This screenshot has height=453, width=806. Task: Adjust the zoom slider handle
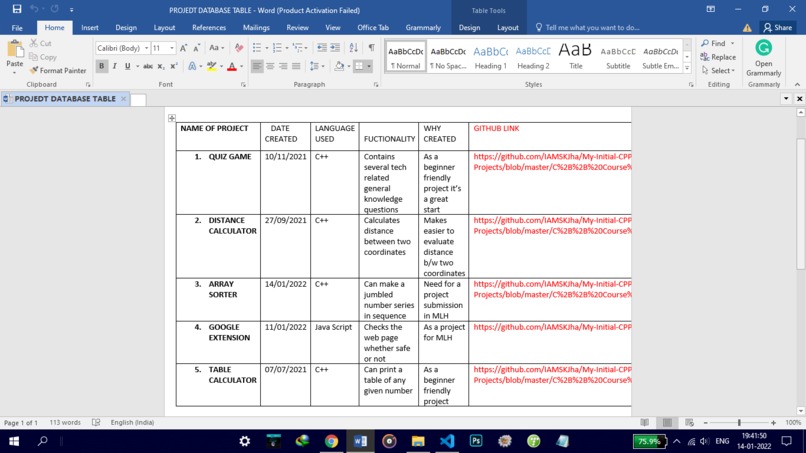click(x=739, y=422)
